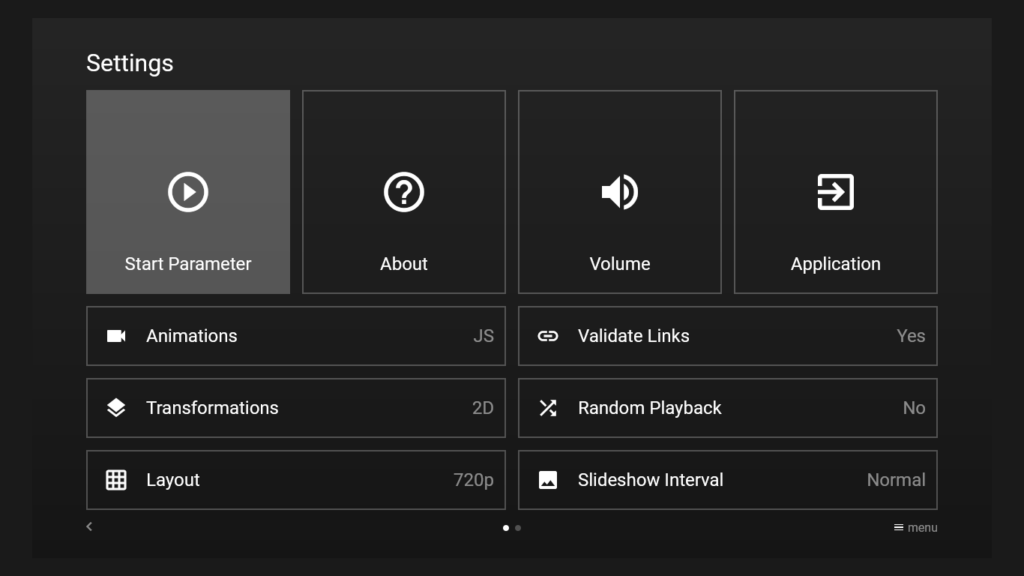Toggle Random Playback No value

[x=914, y=408]
